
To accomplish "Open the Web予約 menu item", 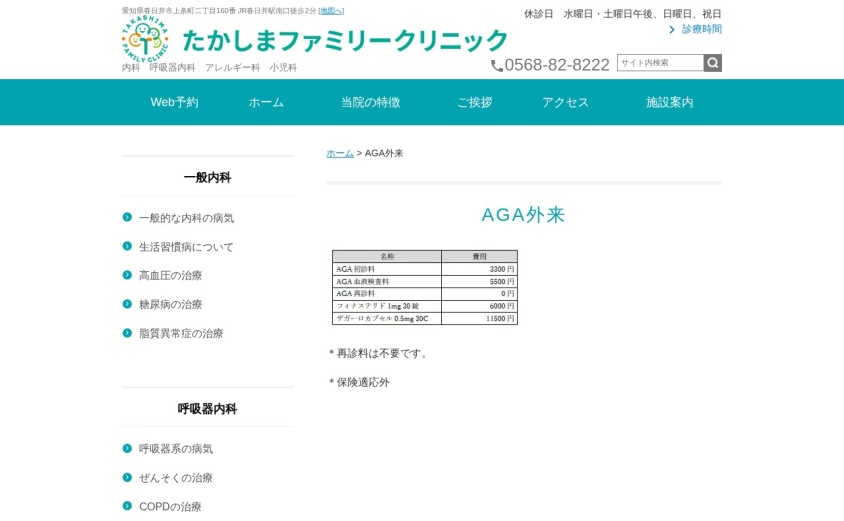I will click(174, 102).
